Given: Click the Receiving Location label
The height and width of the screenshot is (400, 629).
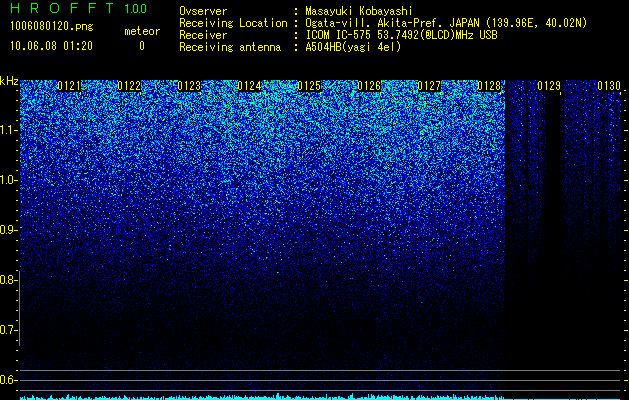Looking at the screenshot, I should click(x=233, y=23).
